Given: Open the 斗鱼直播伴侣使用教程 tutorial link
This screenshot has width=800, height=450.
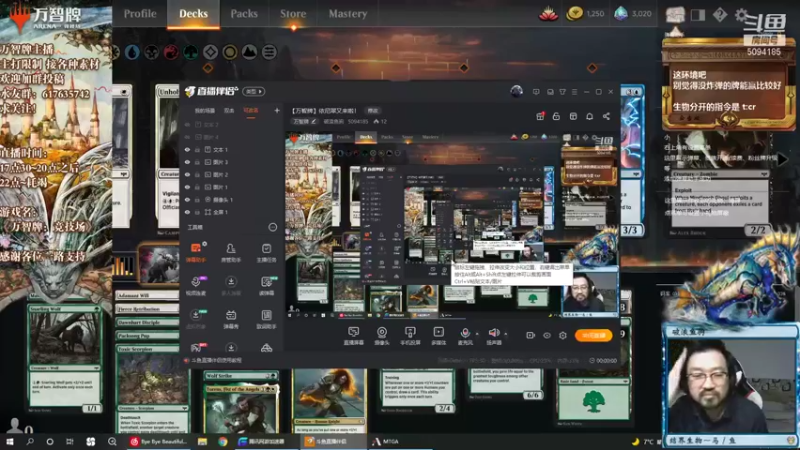Looking at the screenshot, I should point(213,360).
